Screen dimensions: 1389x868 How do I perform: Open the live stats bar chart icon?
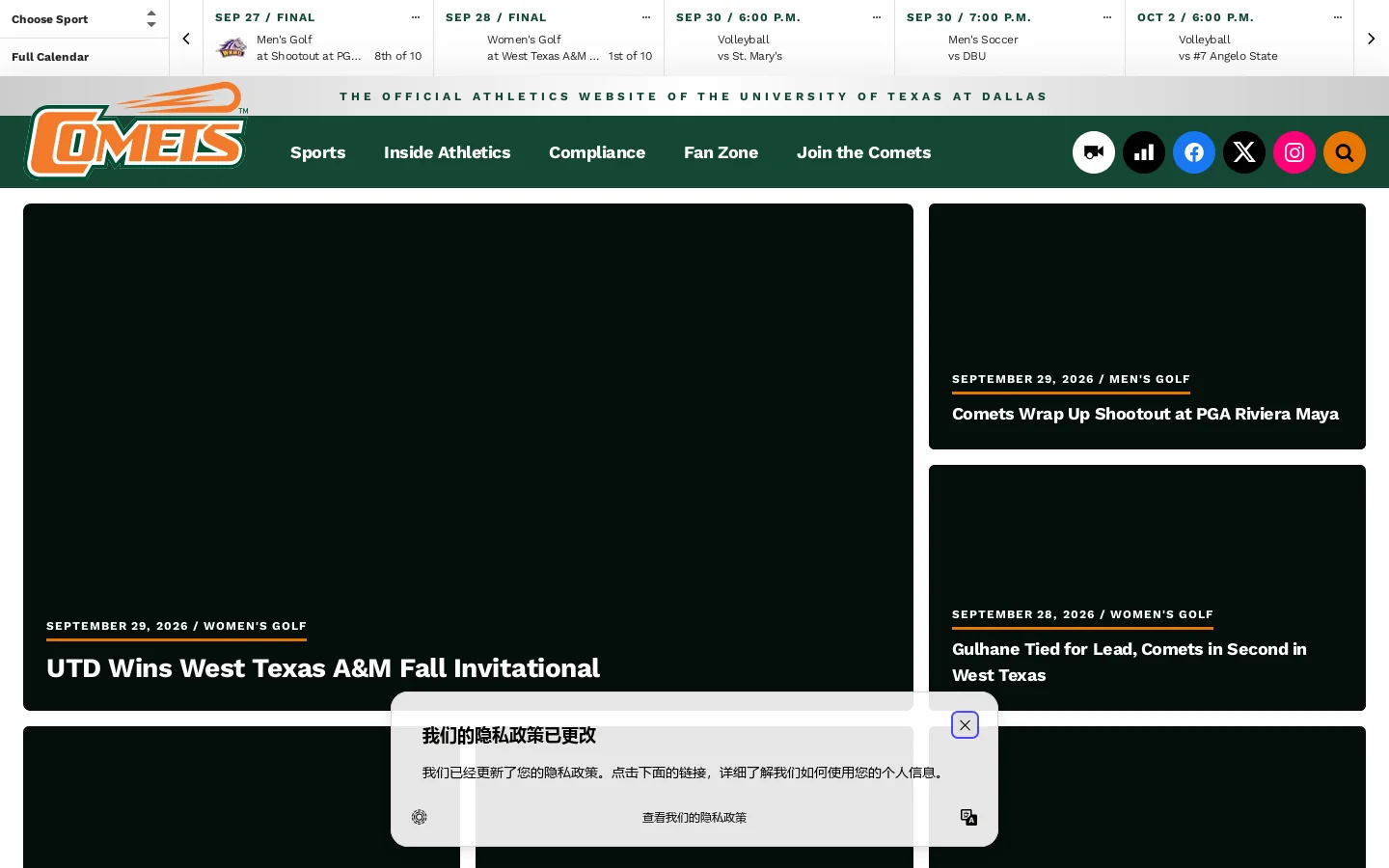[x=1144, y=152]
